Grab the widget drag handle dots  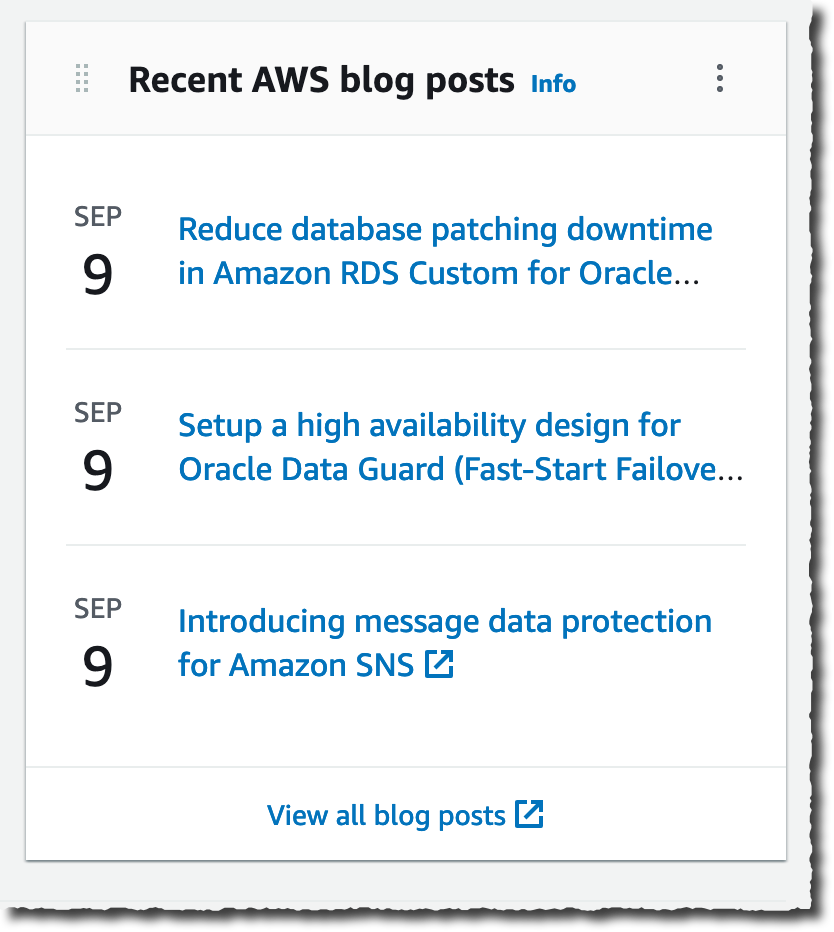point(83,79)
